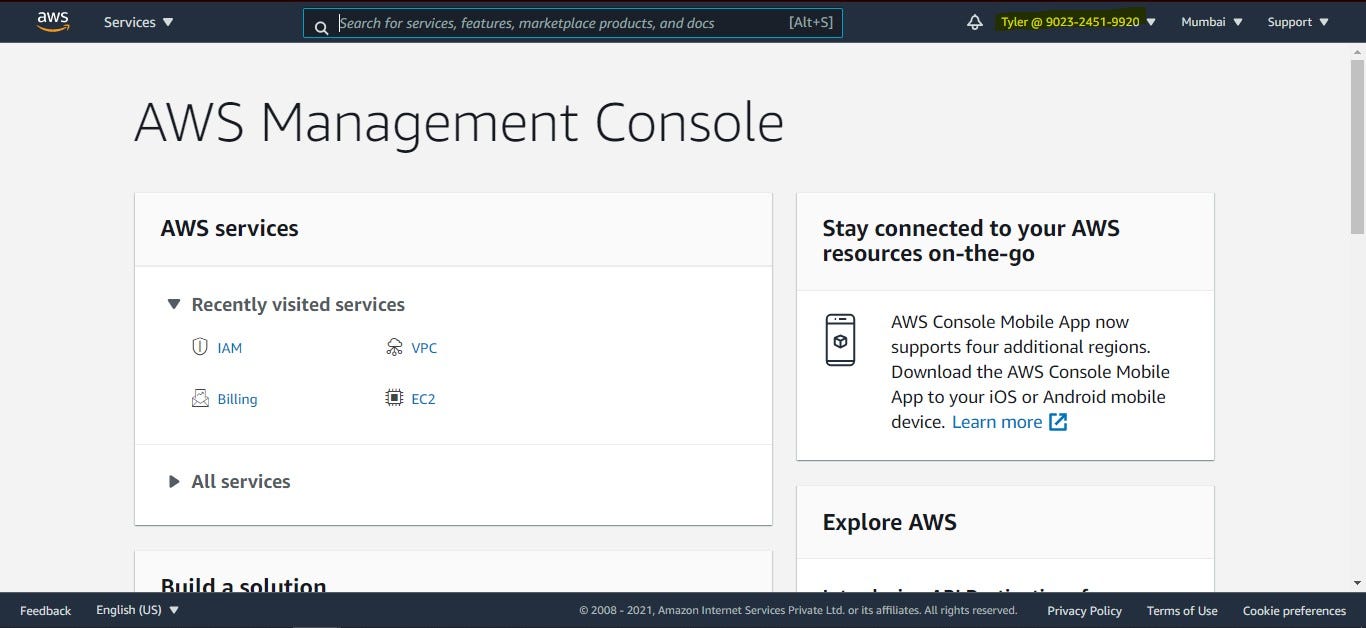Screen dimensions: 1366x628
Task: Click the AWS Management Console heading
Action: [x=459, y=123]
